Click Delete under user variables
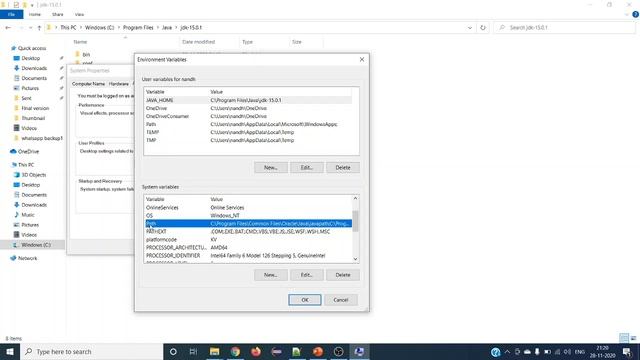 tap(343, 167)
